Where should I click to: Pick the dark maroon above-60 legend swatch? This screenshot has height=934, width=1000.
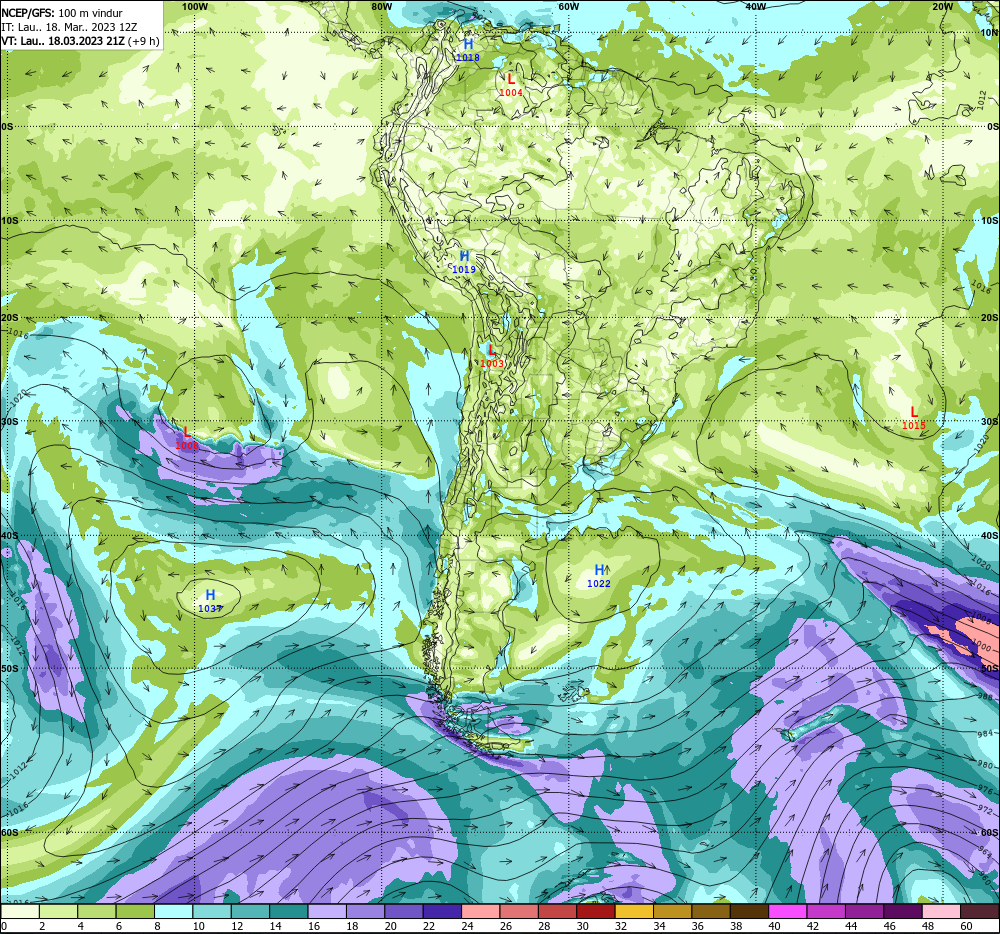(x=980, y=911)
